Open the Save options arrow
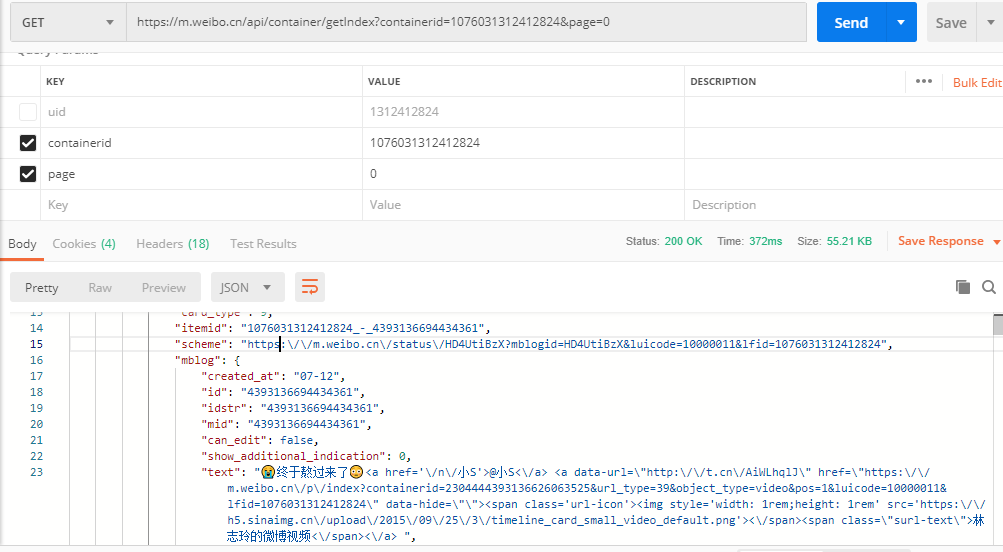1003x552 pixels. tap(990, 22)
